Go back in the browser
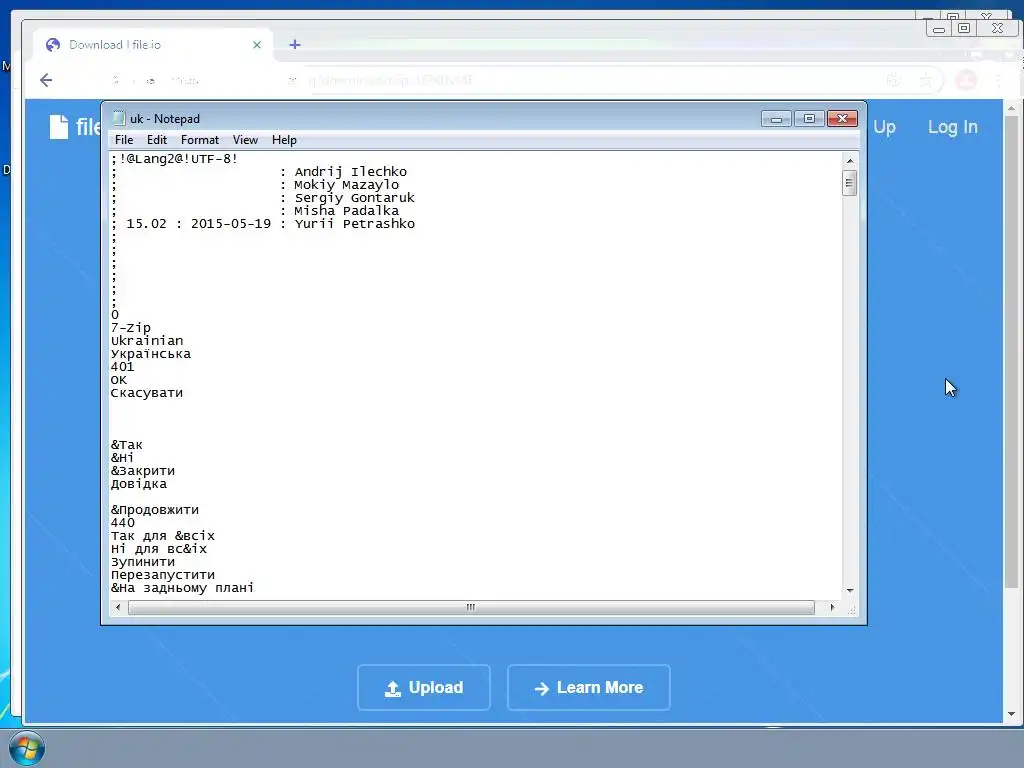The width and height of the screenshot is (1024, 768). coord(46,80)
